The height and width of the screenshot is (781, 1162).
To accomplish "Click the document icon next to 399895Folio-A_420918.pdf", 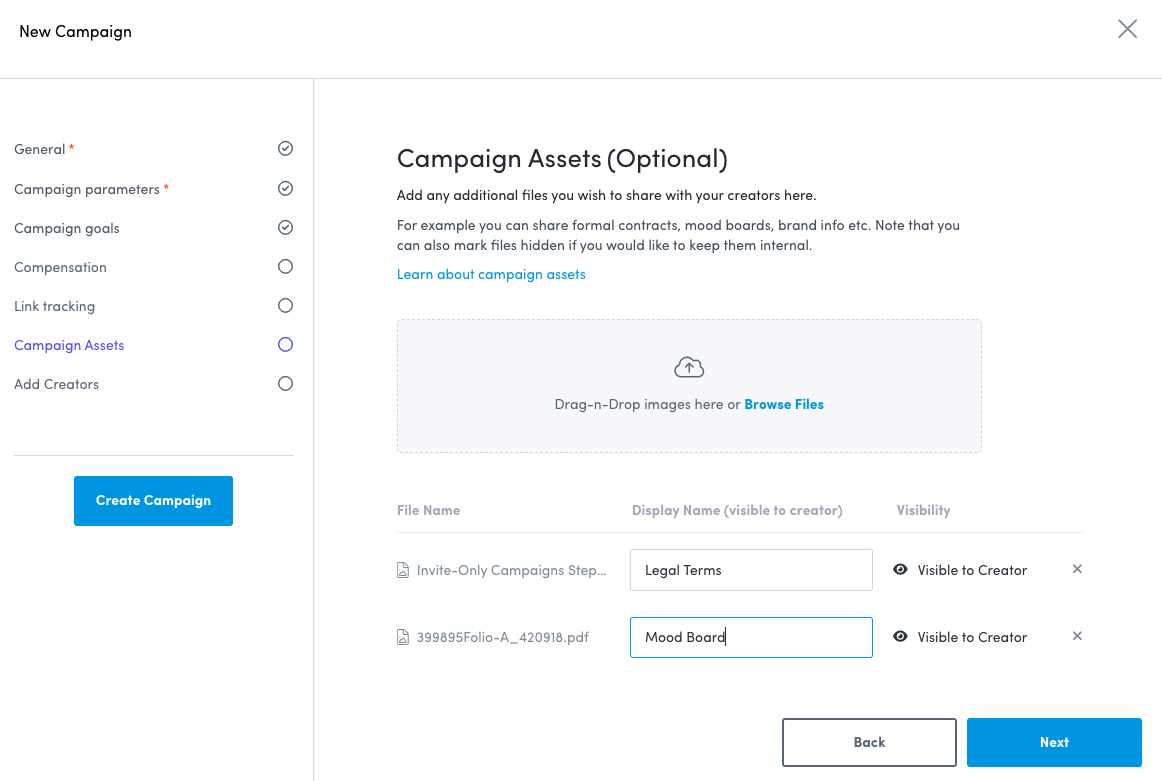I will 402,637.
